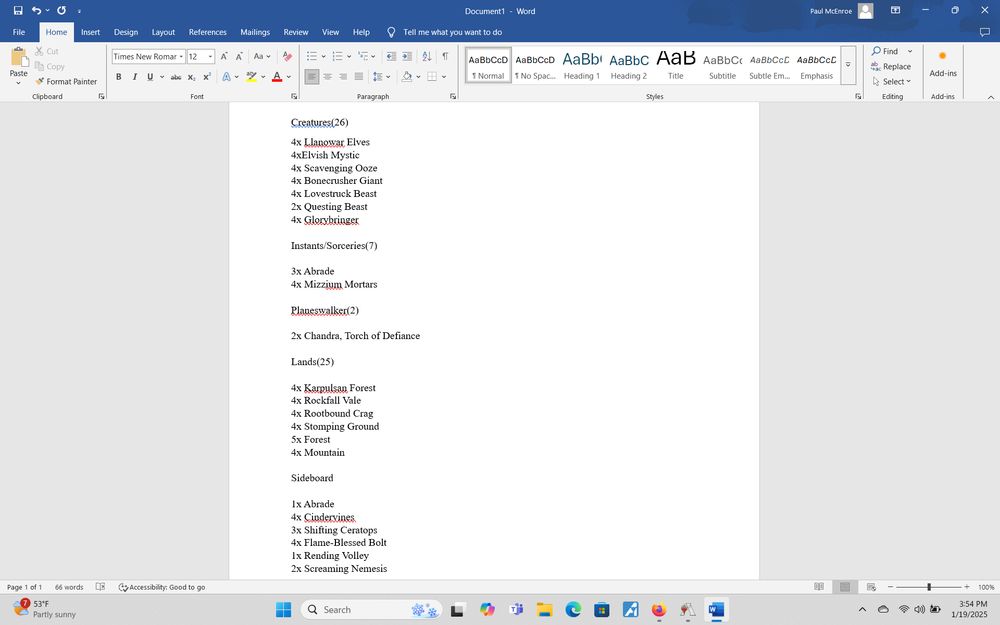Open File Explorer from the taskbar
The image size is (1000, 625).
click(x=544, y=610)
